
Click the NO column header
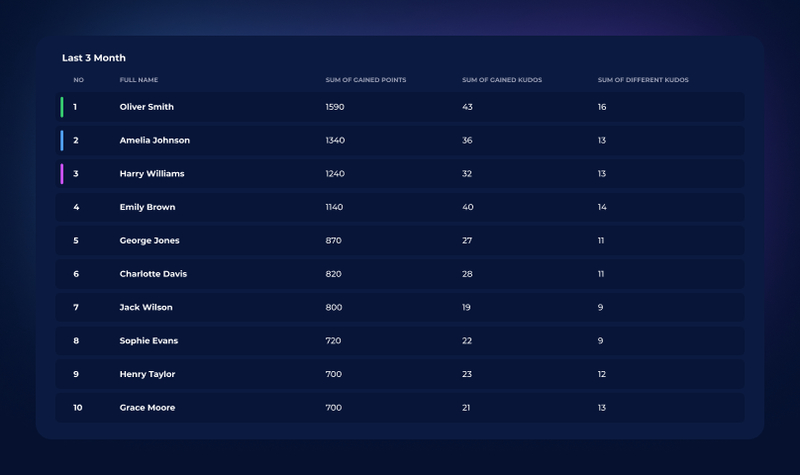(x=78, y=80)
